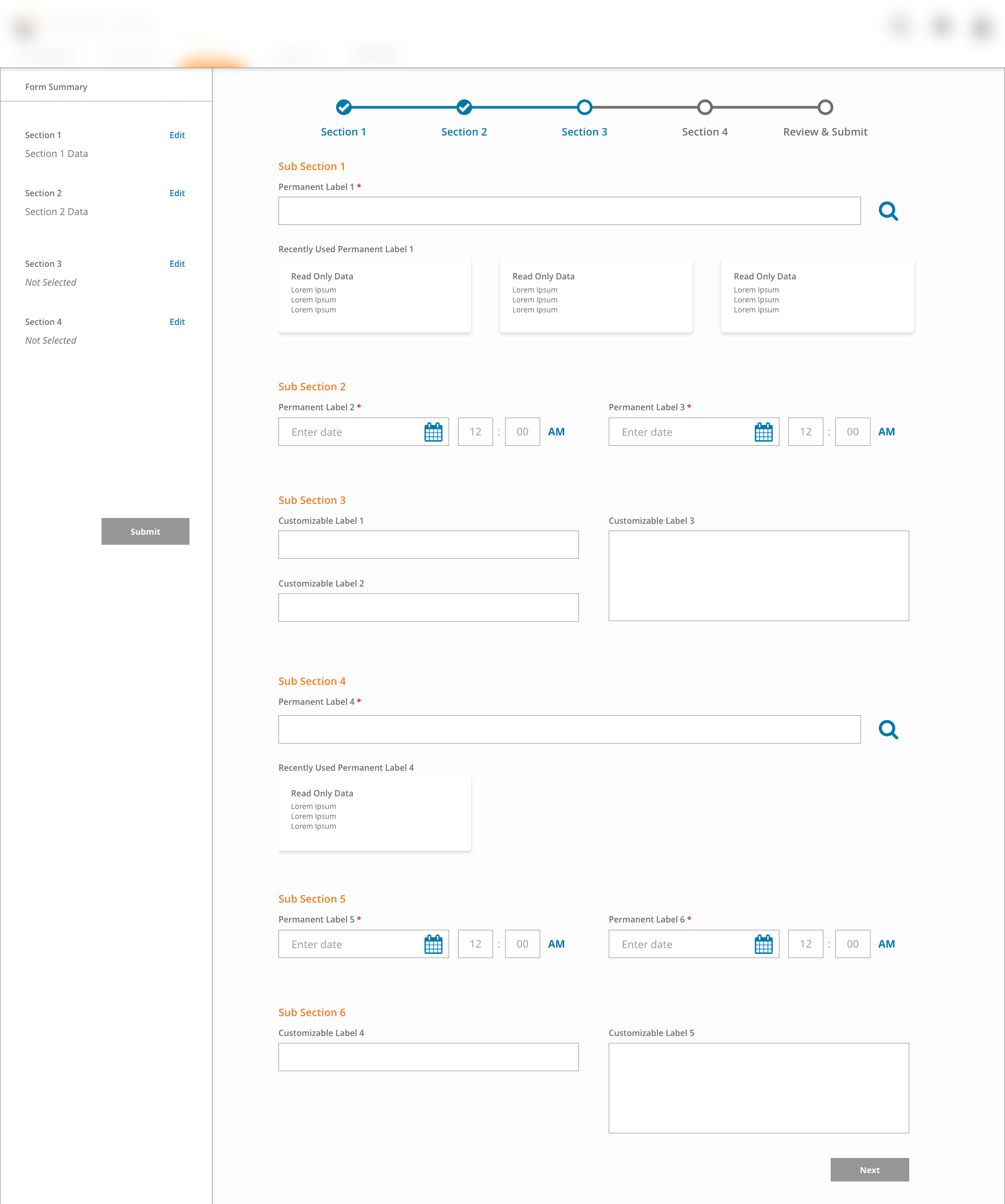Image resolution: width=1005 pixels, height=1204 pixels.
Task: Toggle AM/PM for Permanent Label 6
Action: point(886,944)
